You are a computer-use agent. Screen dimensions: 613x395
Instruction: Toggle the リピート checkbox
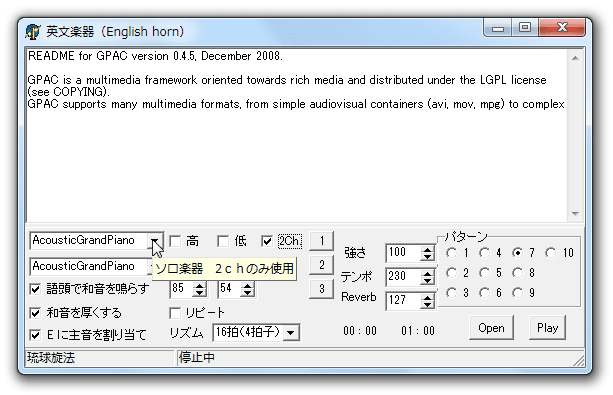tap(175, 313)
